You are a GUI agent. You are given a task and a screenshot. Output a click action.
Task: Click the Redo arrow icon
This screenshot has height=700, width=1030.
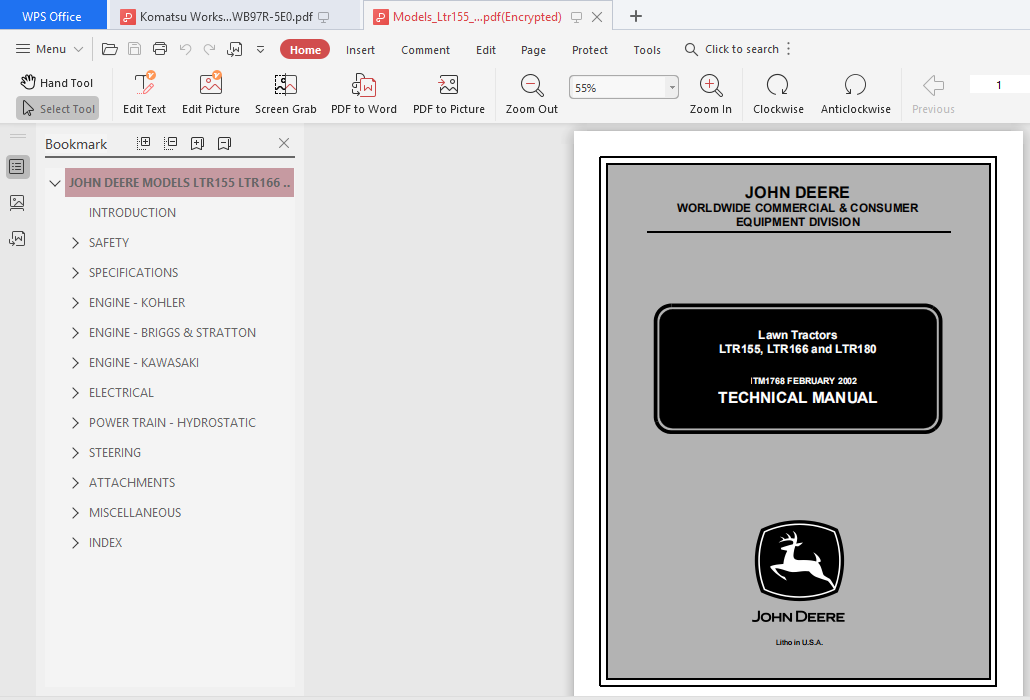click(210, 49)
